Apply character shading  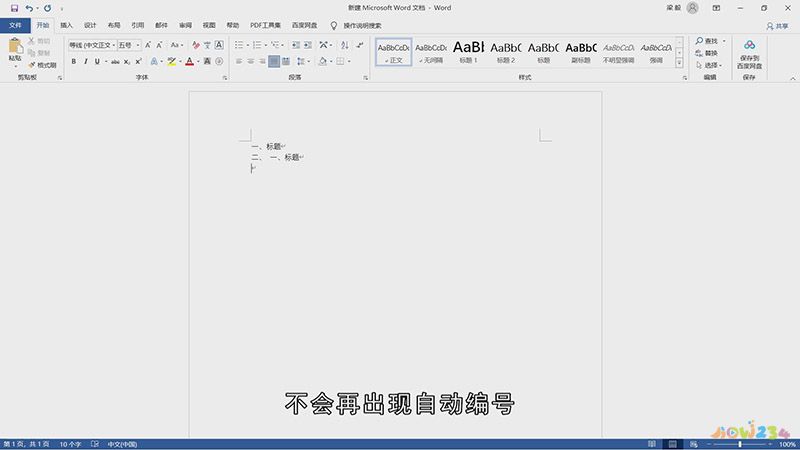(207, 62)
